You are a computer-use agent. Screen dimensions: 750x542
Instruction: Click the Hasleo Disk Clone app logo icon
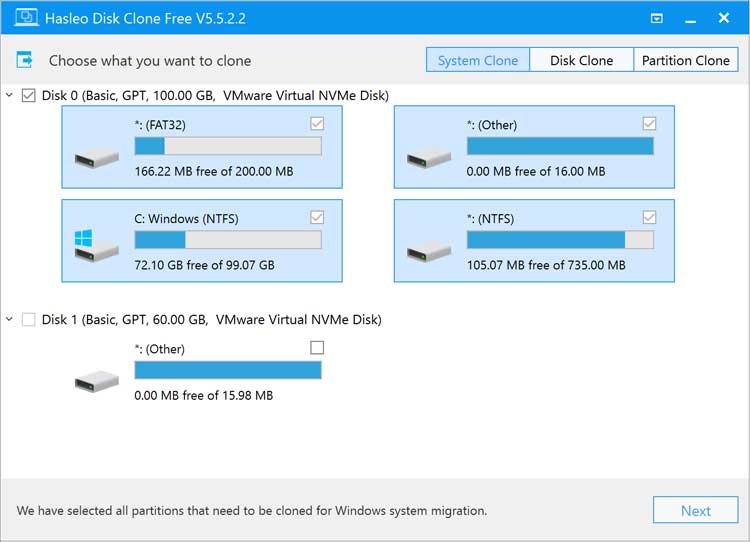pos(26,18)
